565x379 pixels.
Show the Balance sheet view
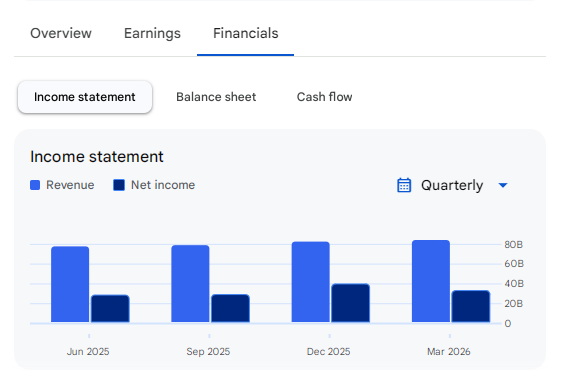[216, 97]
